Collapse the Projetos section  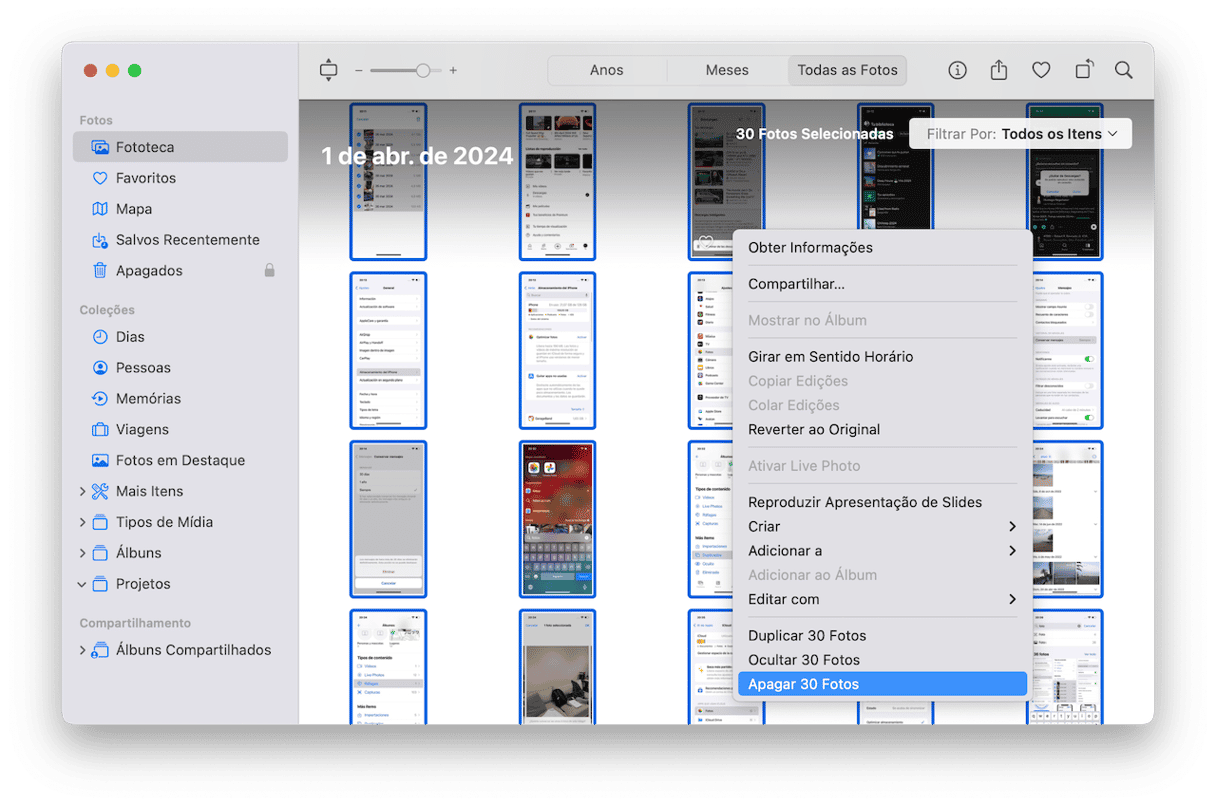[x=82, y=584]
